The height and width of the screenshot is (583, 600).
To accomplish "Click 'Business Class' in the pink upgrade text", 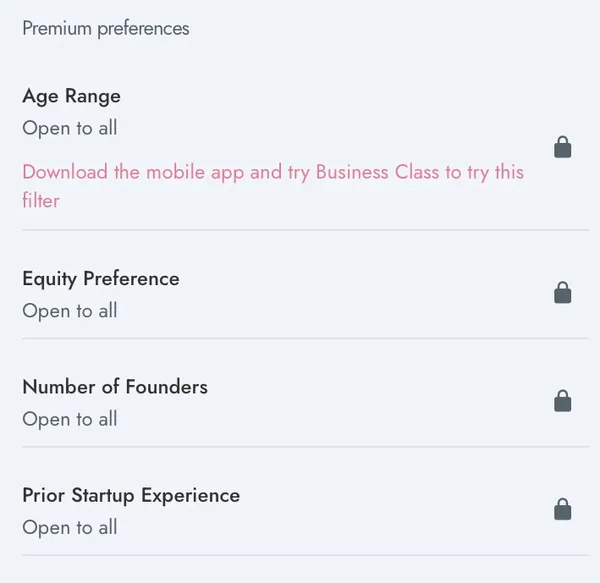I will click(x=377, y=172).
